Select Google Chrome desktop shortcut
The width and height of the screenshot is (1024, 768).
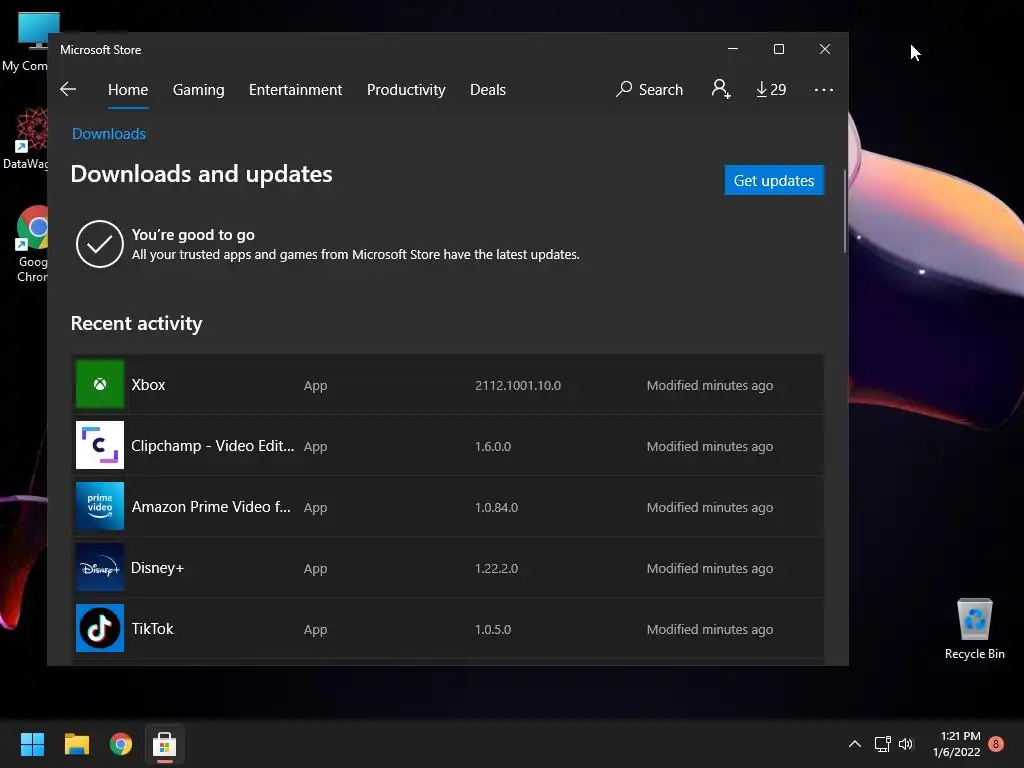pos(31,244)
